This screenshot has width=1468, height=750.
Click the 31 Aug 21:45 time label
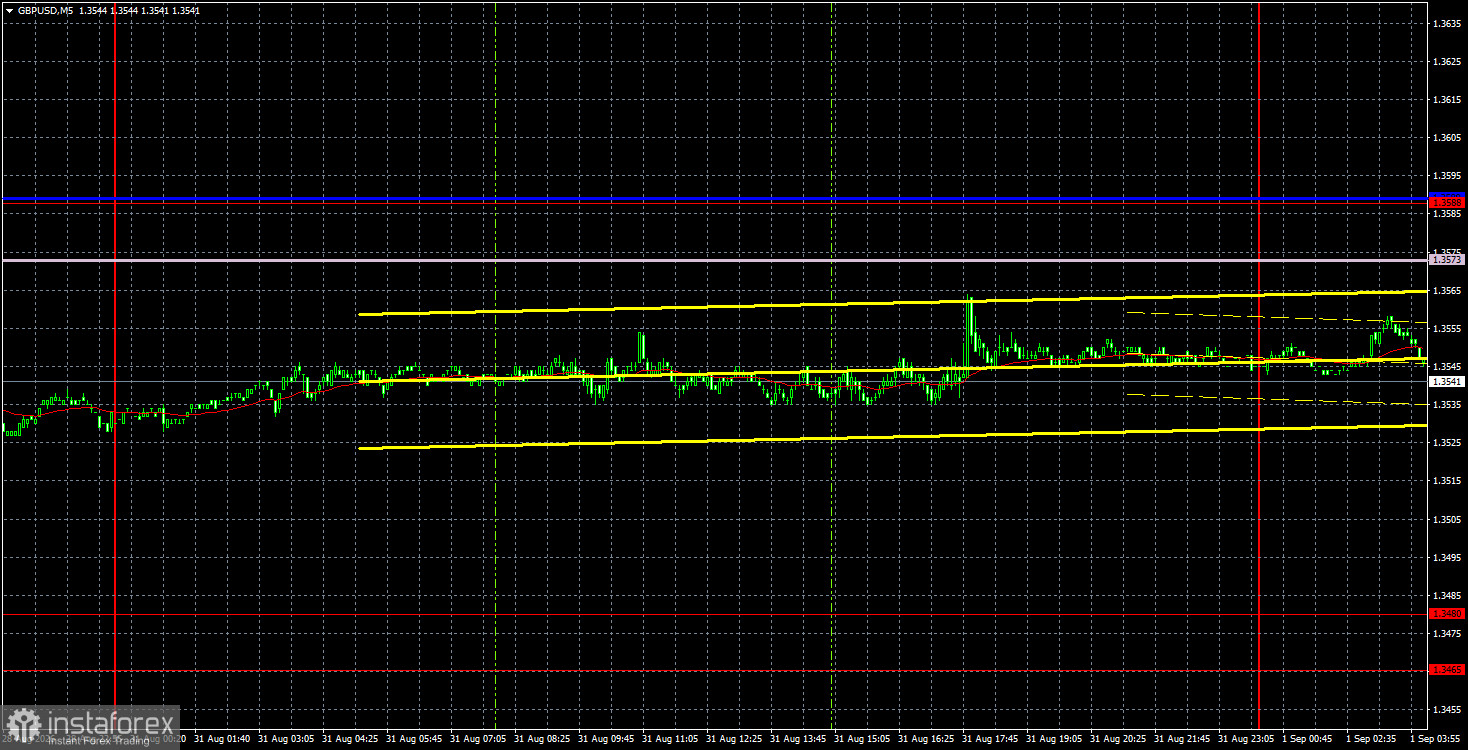tap(1180, 739)
